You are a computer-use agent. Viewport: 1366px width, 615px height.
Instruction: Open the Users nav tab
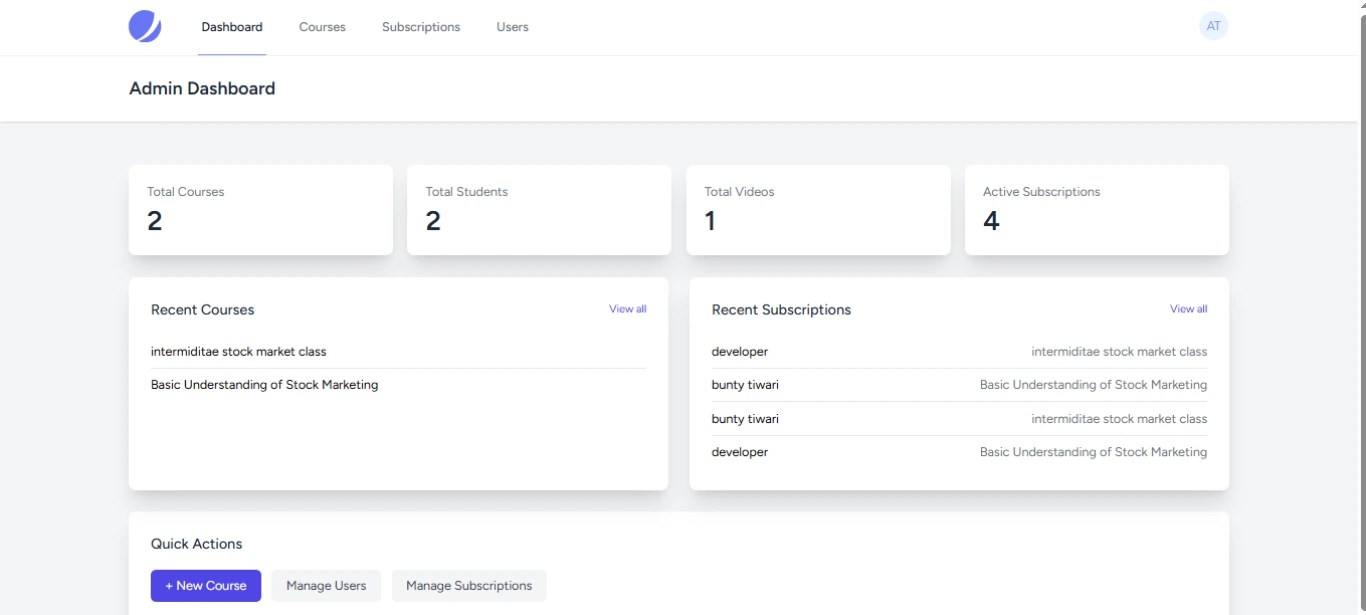512,27
